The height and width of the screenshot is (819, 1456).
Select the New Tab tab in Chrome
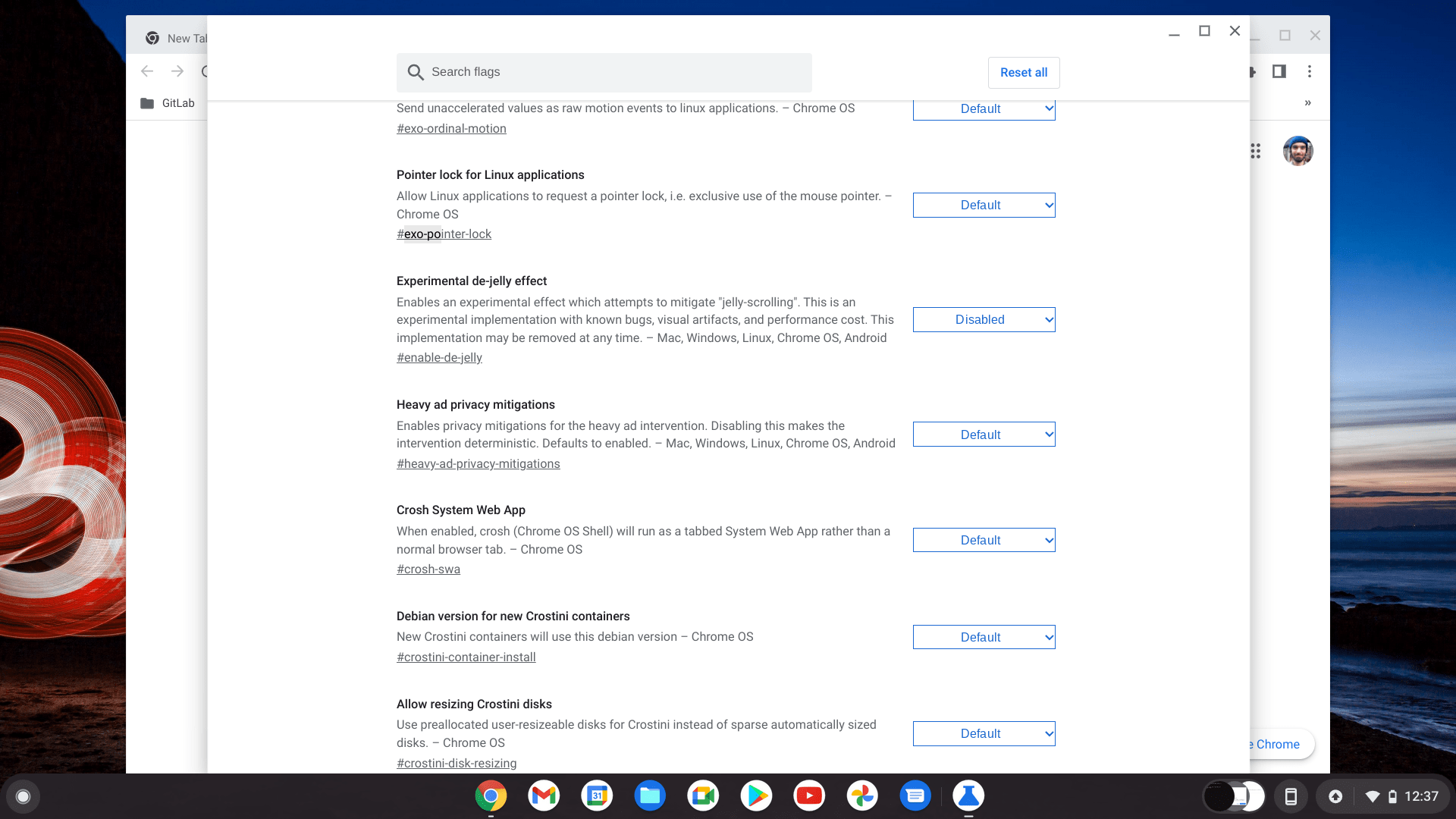point(174,38)
